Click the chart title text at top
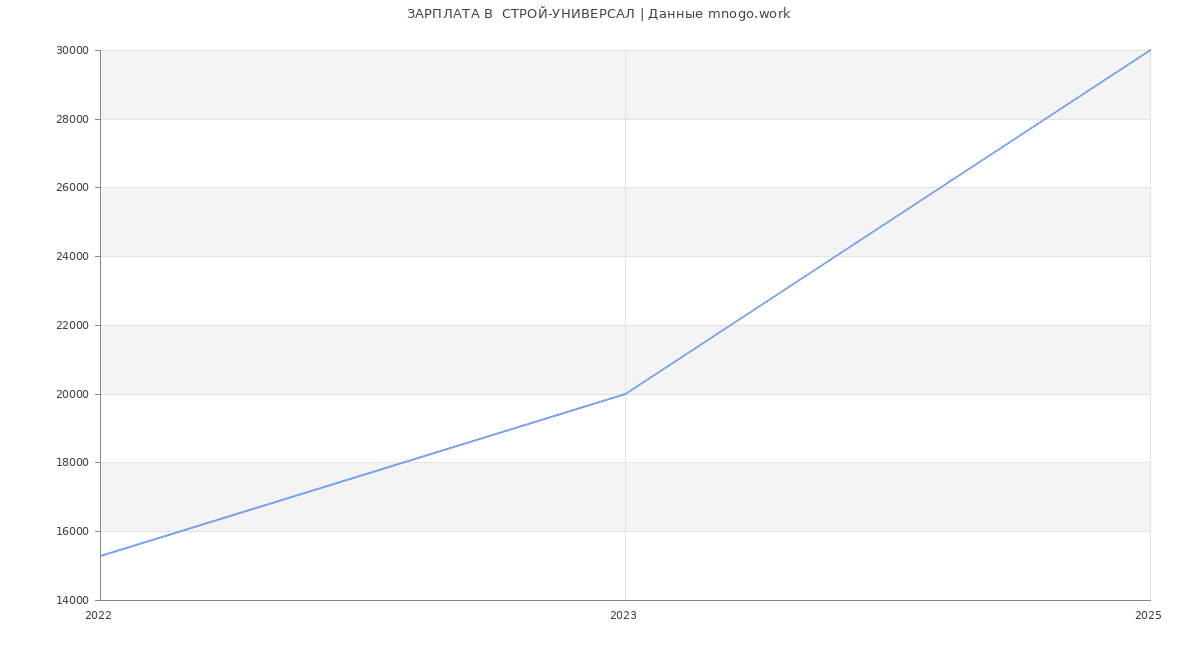Screen dimensions: 1200x650 point(598,14)
